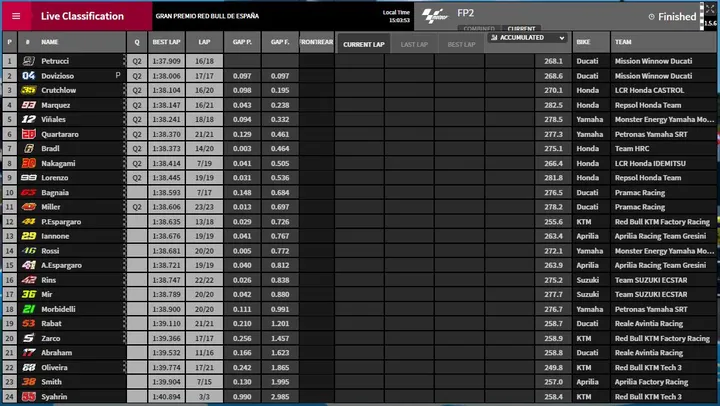Click the FP2 session label
The height and width of the screenshot is (406, 720).
465,13
